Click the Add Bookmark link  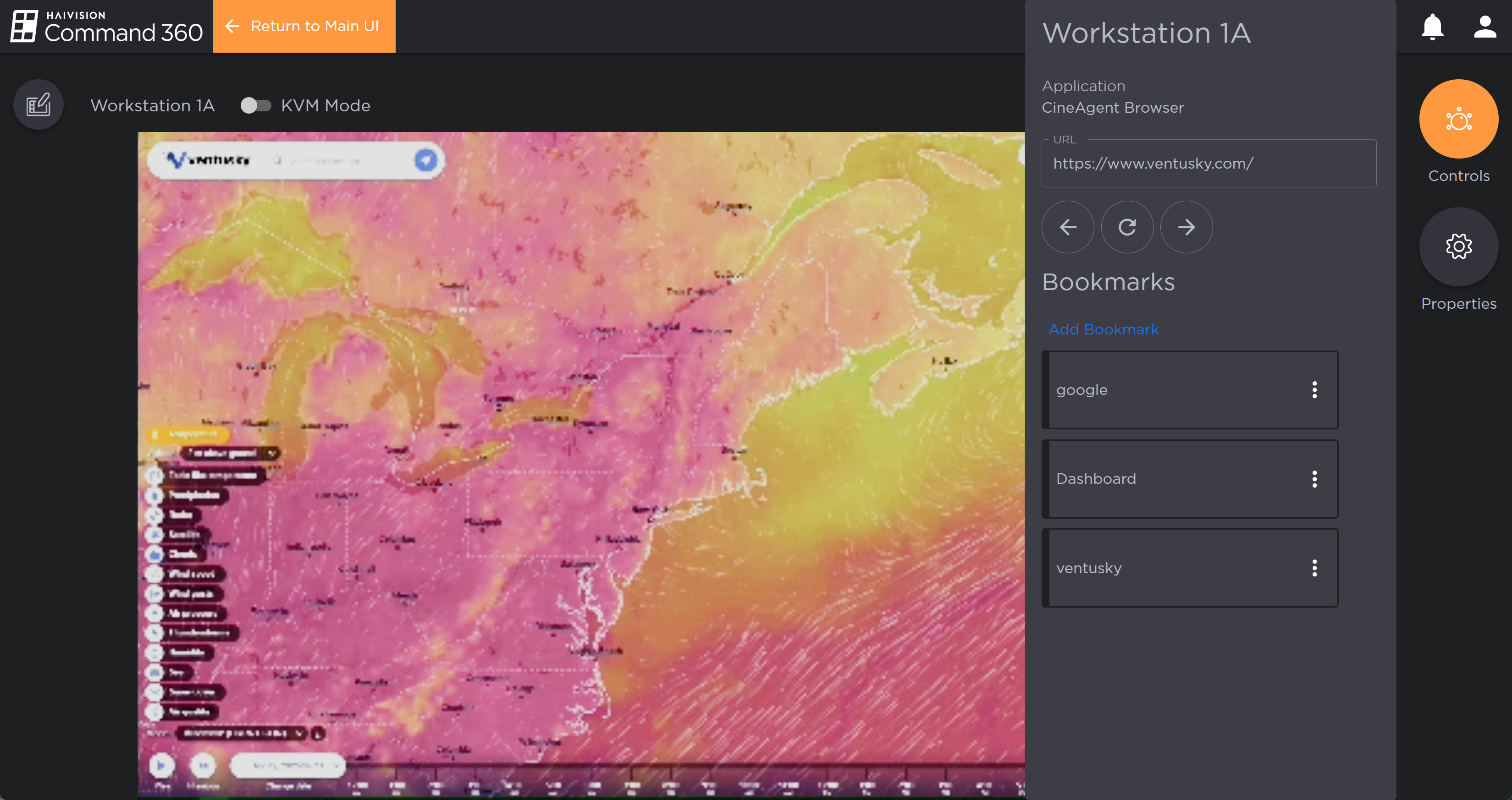coord(1104,329)
